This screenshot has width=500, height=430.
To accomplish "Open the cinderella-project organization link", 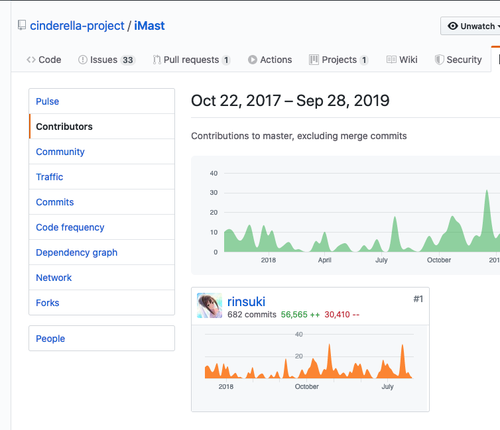I will coord(77,26).
